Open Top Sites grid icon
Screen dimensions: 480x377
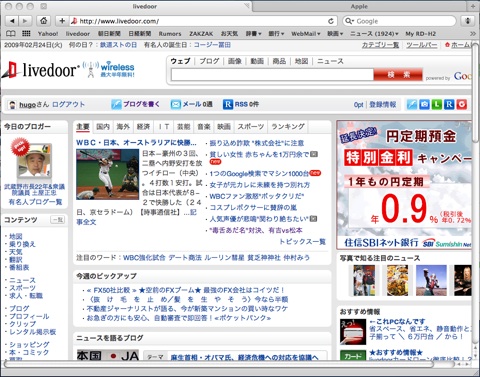[26, 33]
